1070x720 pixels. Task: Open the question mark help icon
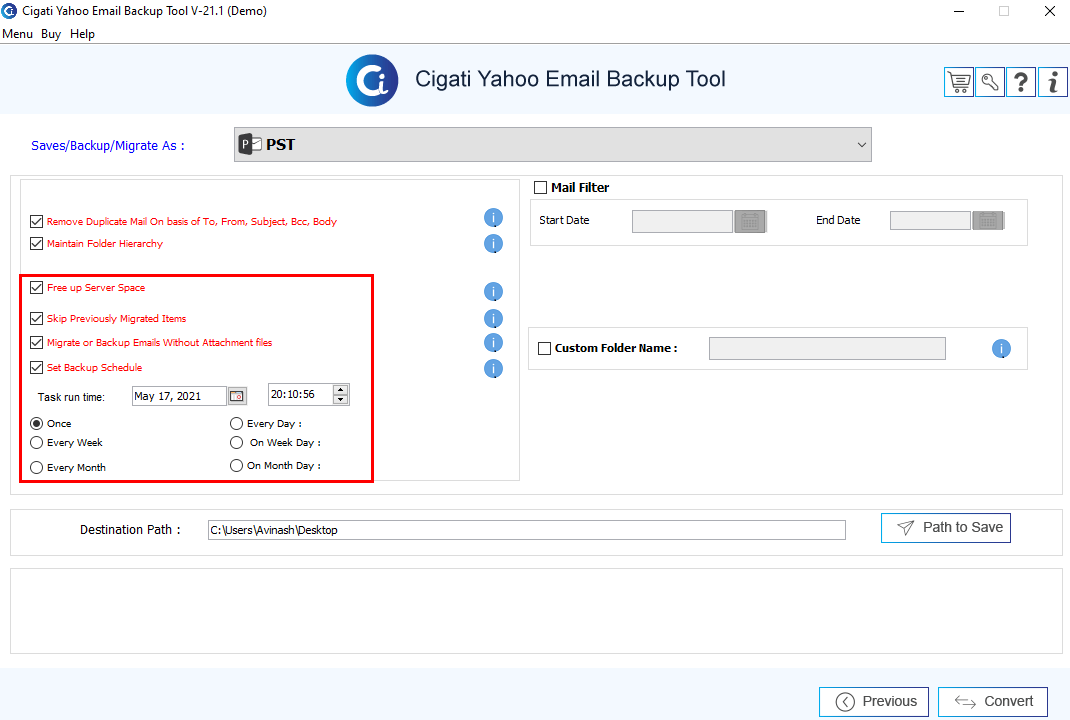point(1021,83)
